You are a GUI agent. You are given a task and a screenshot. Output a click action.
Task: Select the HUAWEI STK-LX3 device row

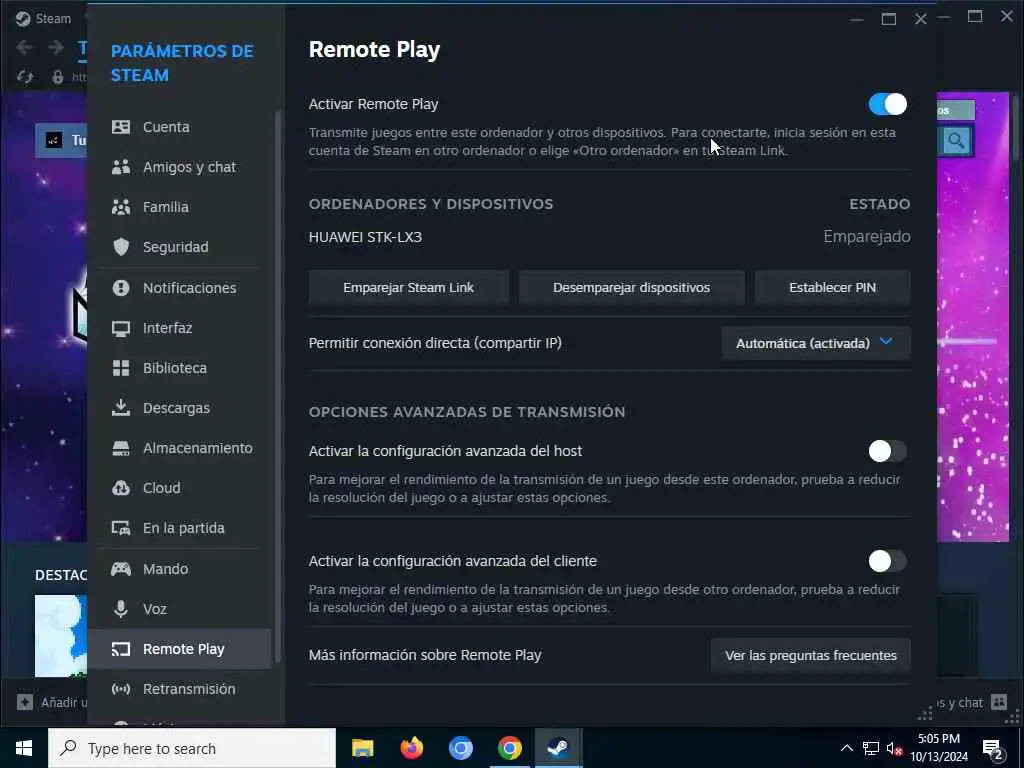click(x=609, y=236)
